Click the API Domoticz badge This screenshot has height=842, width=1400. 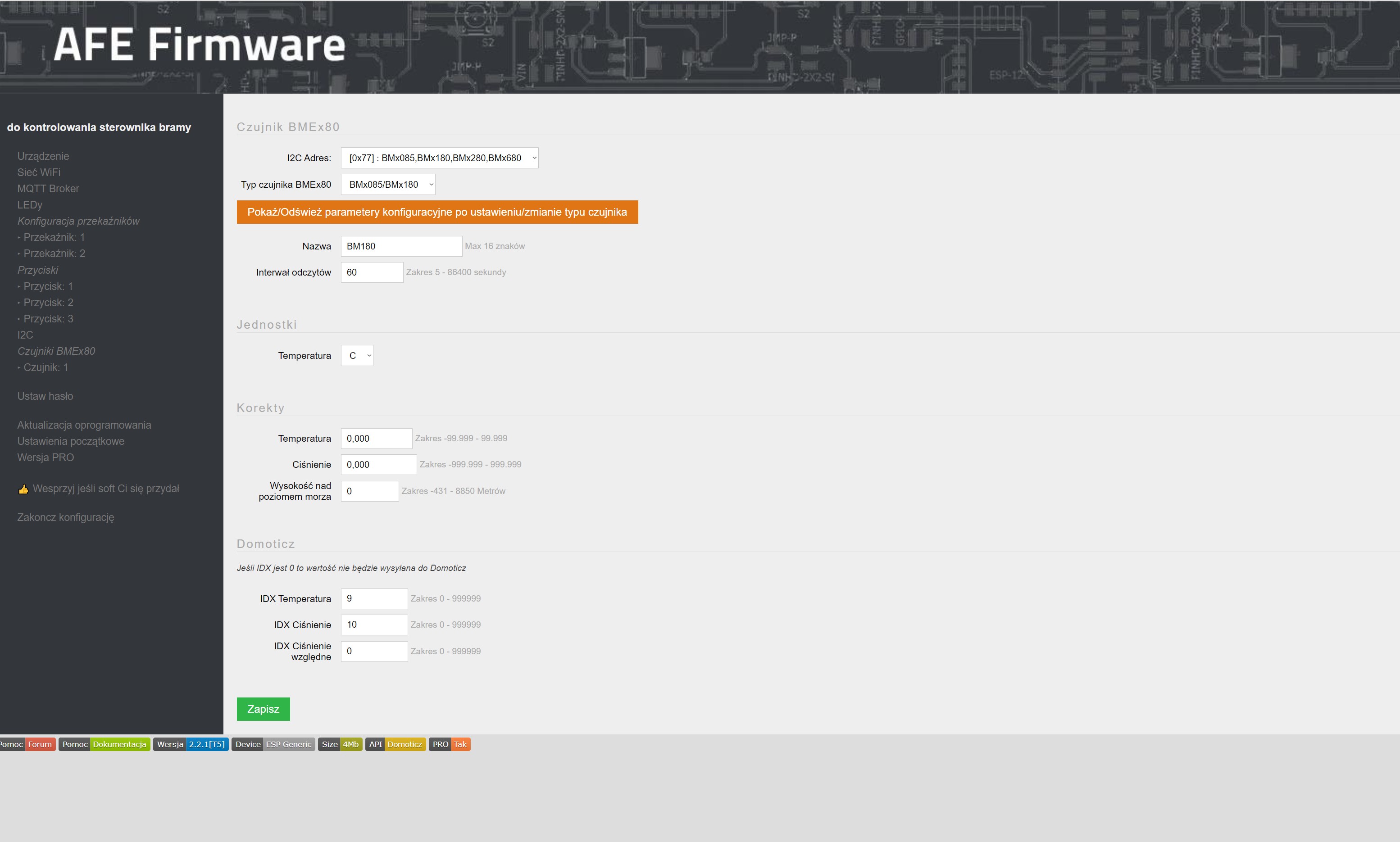click(395, 744)
